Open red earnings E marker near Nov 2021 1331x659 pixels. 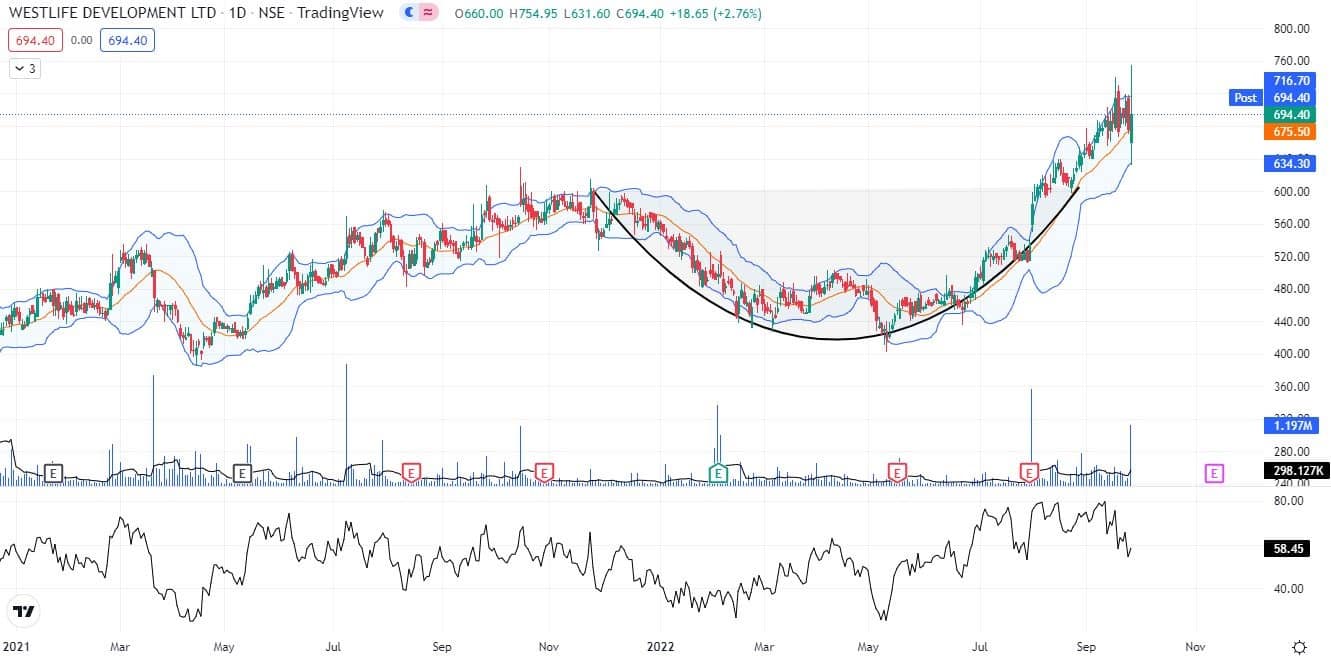pyautogui.click(x=544, y=472)
